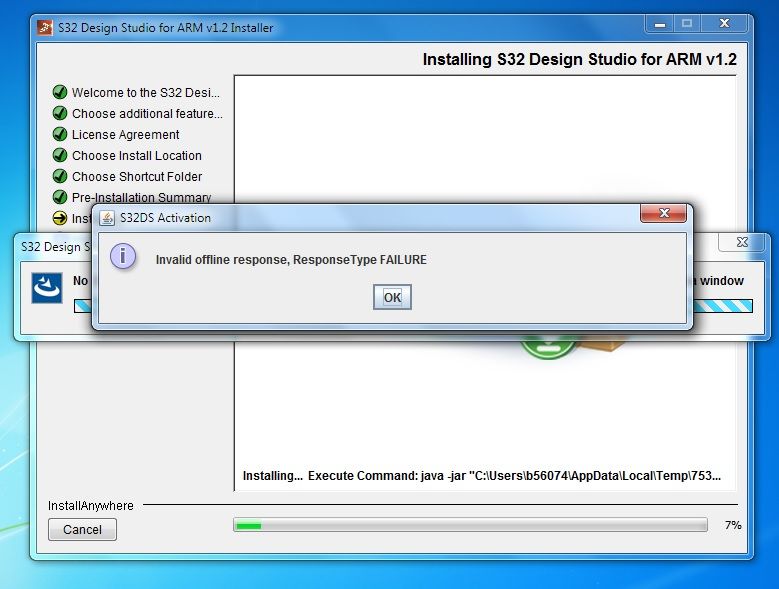779x589 pixels.
Task: Click 'S32 Design Studio for ARM v1.2 Installer' title
Action: pos(165,28)
